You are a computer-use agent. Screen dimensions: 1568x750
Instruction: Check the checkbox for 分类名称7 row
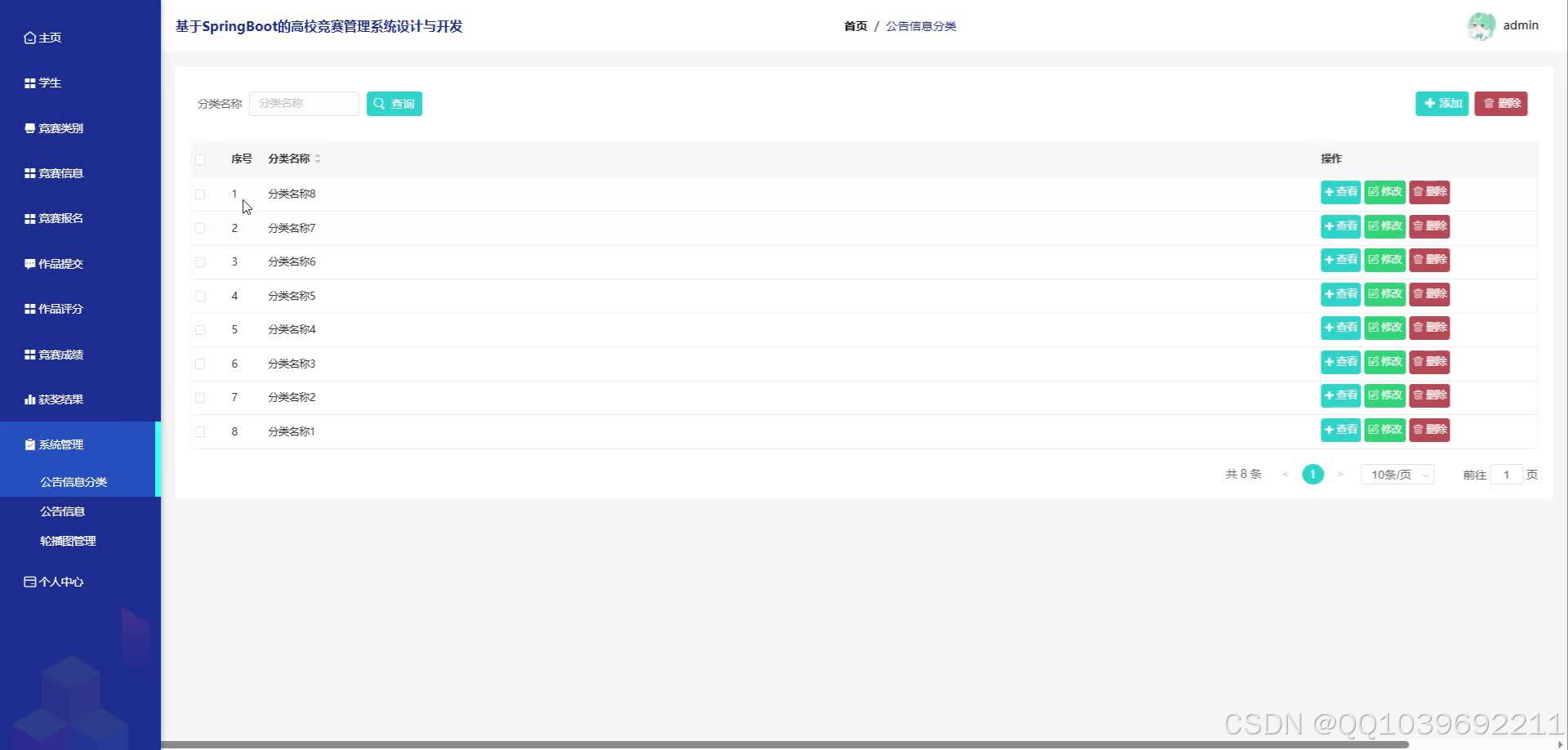pyautogui.click(x=200, y=228)
